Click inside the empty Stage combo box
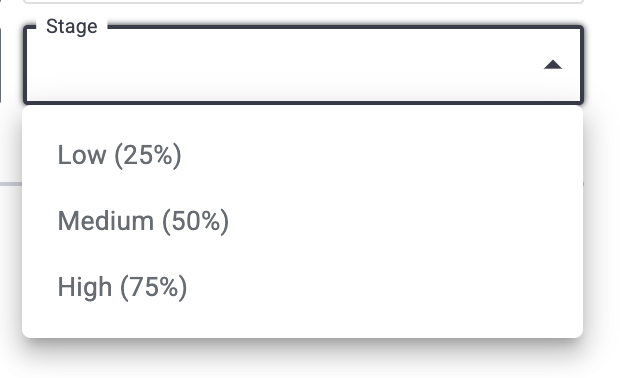620x378 pixels. pyautogui.click(x=303, y=65)
